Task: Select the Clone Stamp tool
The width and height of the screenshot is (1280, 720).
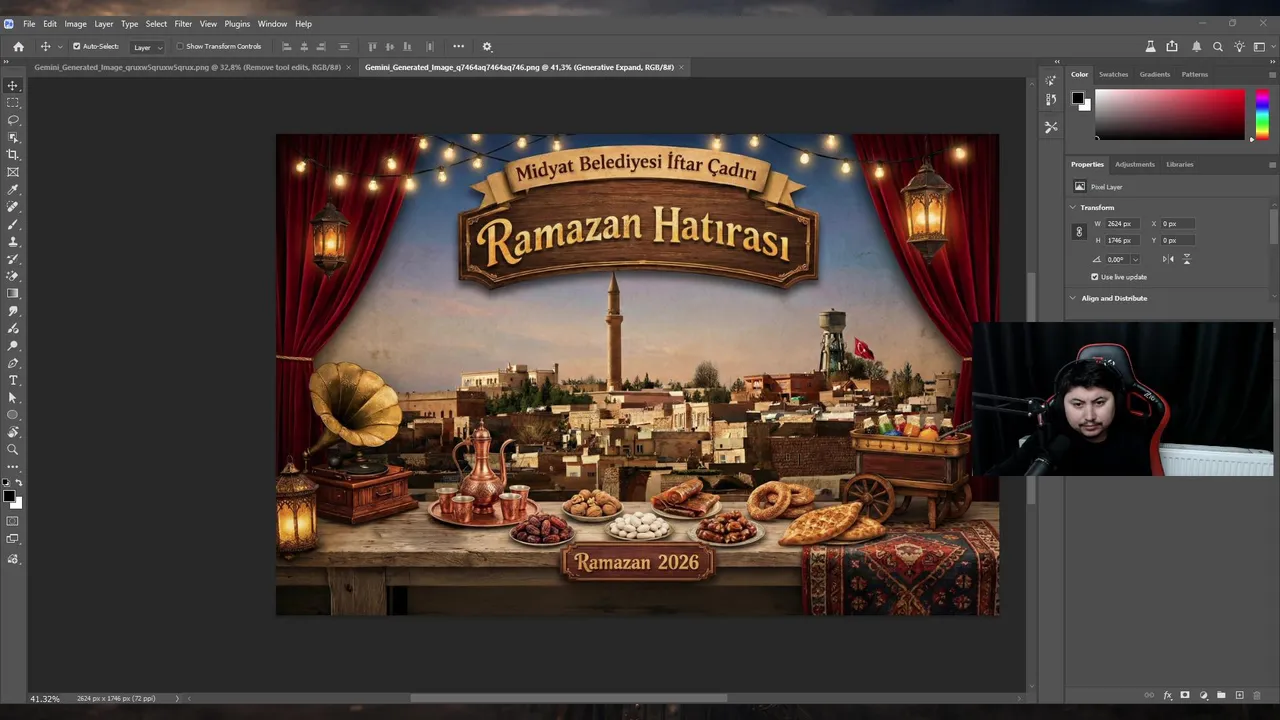Action: 13,241
